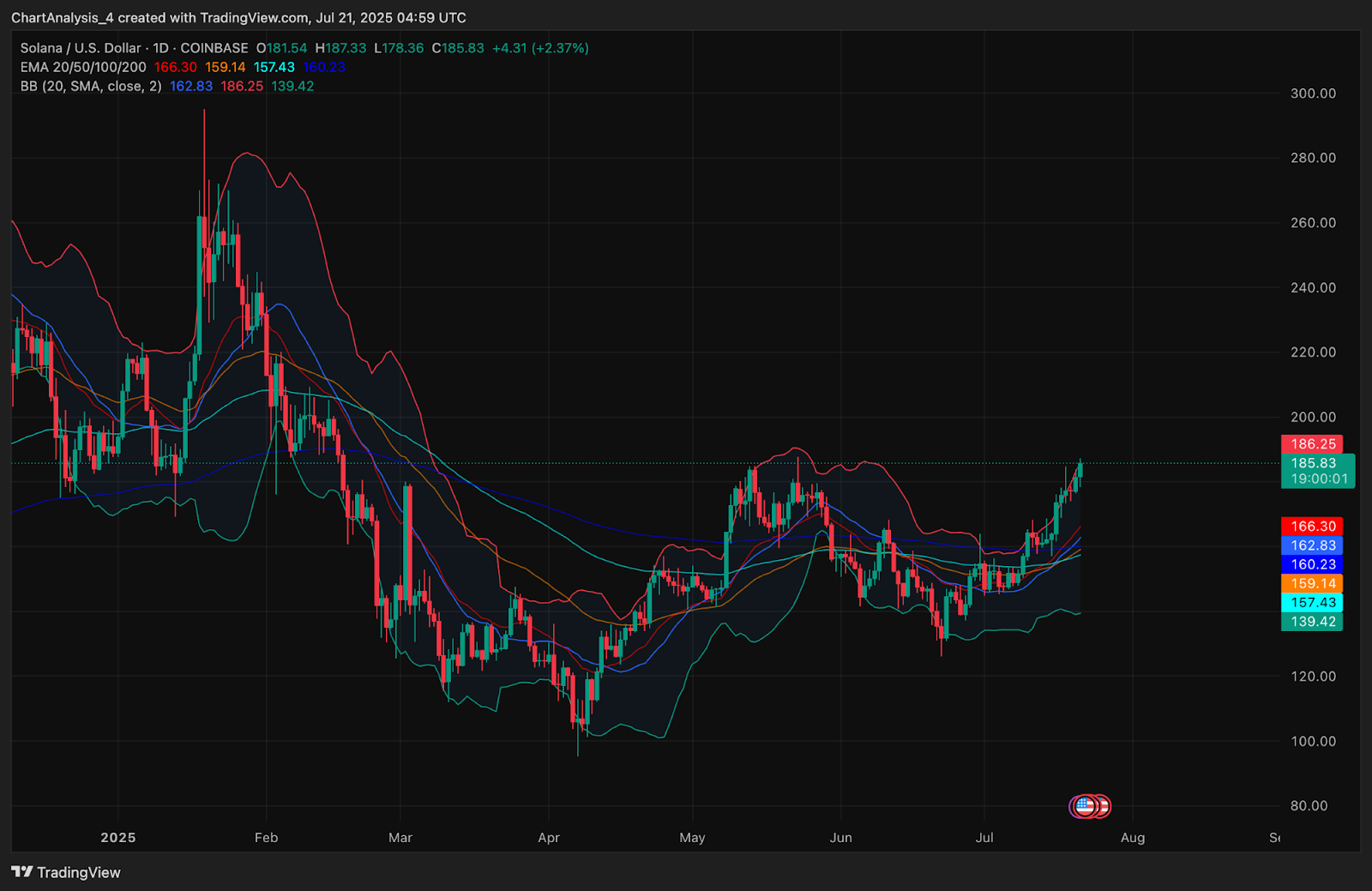
Task: Click the Jul label on time axis
Action: (984, 837)
